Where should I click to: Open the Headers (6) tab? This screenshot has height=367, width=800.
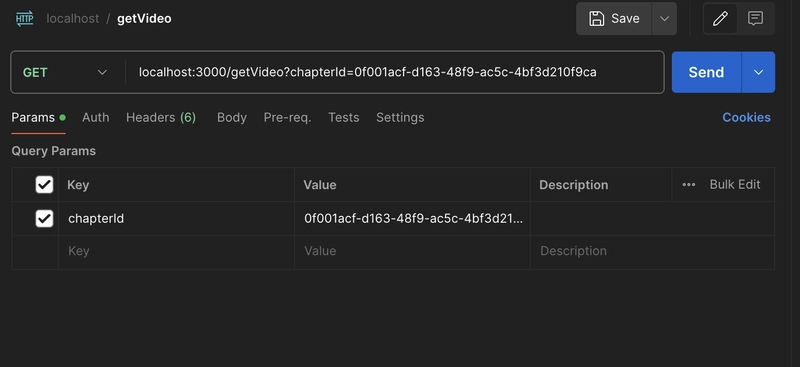(x=161, y=117)
